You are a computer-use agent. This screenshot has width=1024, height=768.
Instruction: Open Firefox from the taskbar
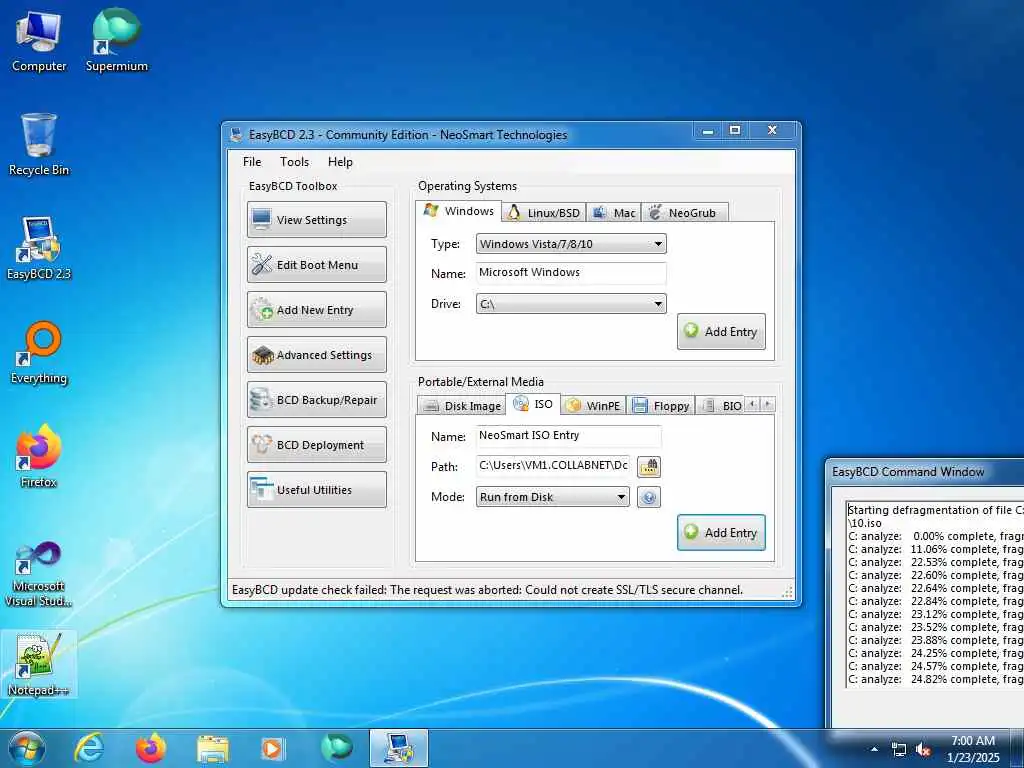click(151, 748)
